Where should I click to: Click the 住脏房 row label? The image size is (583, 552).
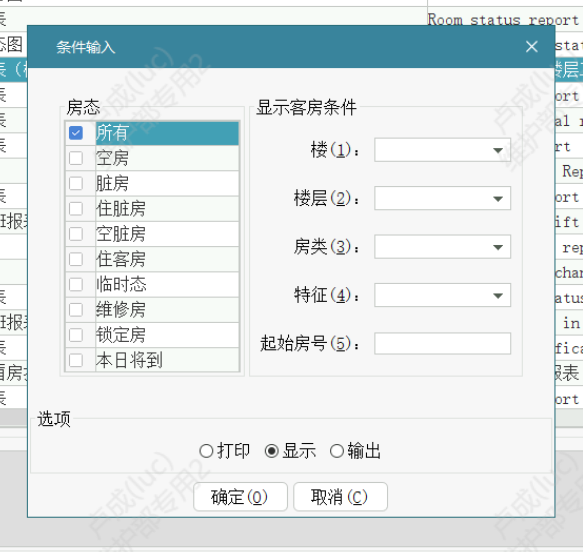click(121, 209)
